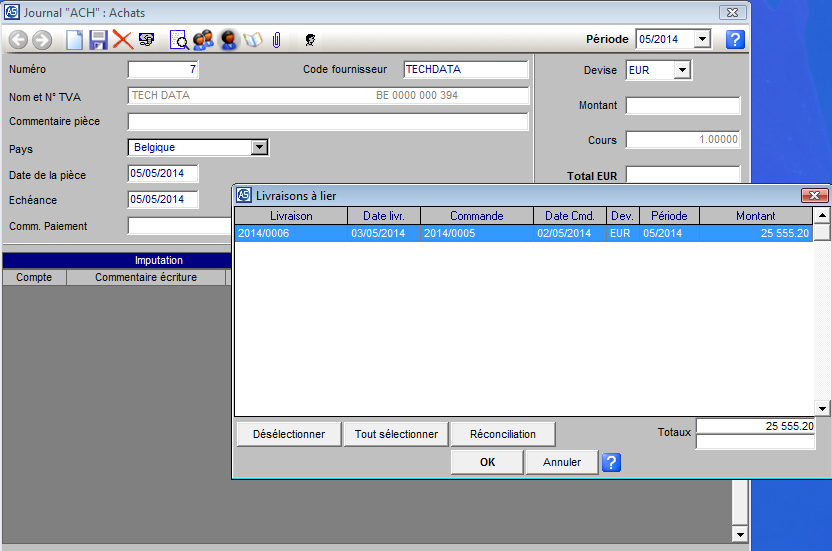Expand the Pays Belgique dropdown
This screenshot has height=551, width=832.
point(260,147)
